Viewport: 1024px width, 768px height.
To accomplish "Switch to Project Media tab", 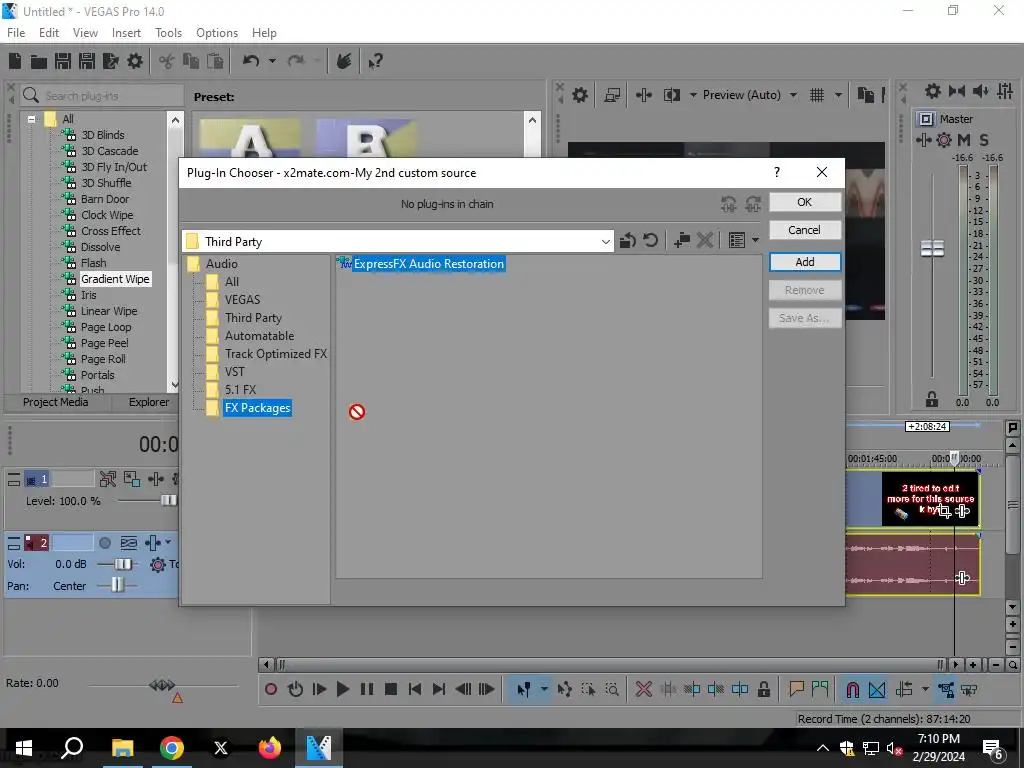I will pyautogui.click(x=56, y=402).
